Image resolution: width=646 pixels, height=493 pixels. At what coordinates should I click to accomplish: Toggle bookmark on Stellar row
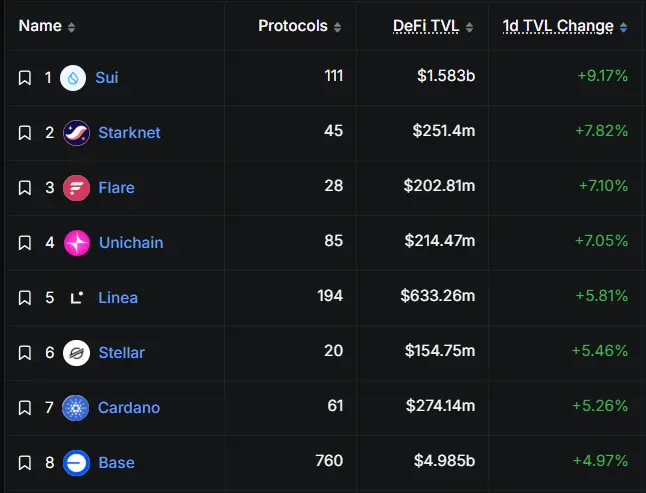click(x=25, y=353)
